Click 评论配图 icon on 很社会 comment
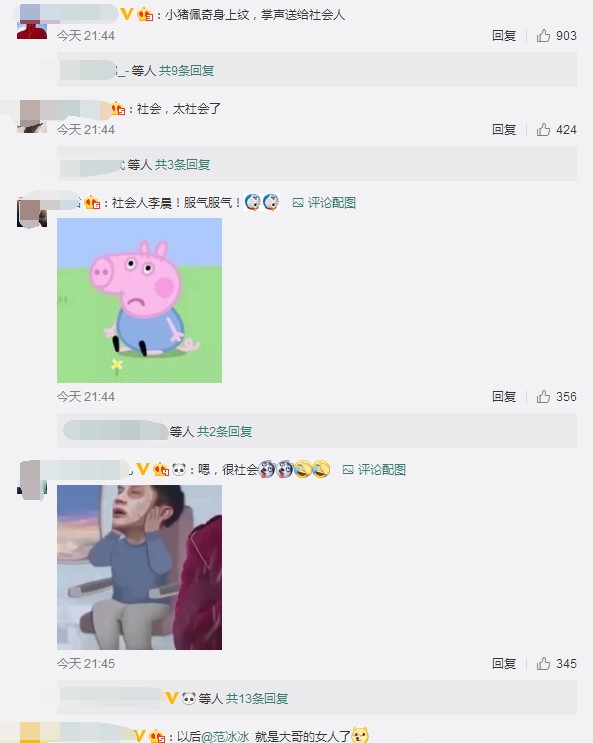The height and width of the screenshot is (743, 593). 347,470
